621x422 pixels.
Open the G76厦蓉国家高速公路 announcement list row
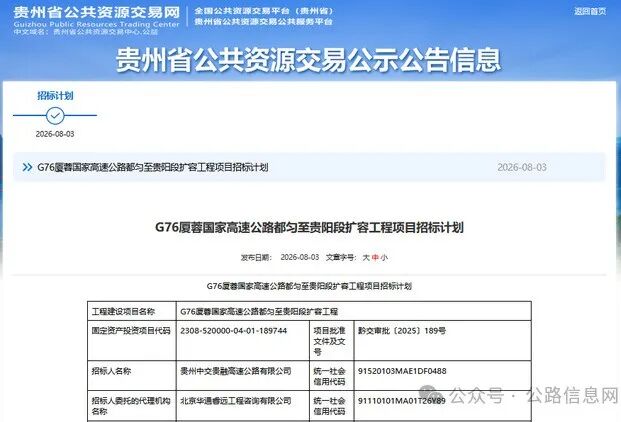(309, 167)
